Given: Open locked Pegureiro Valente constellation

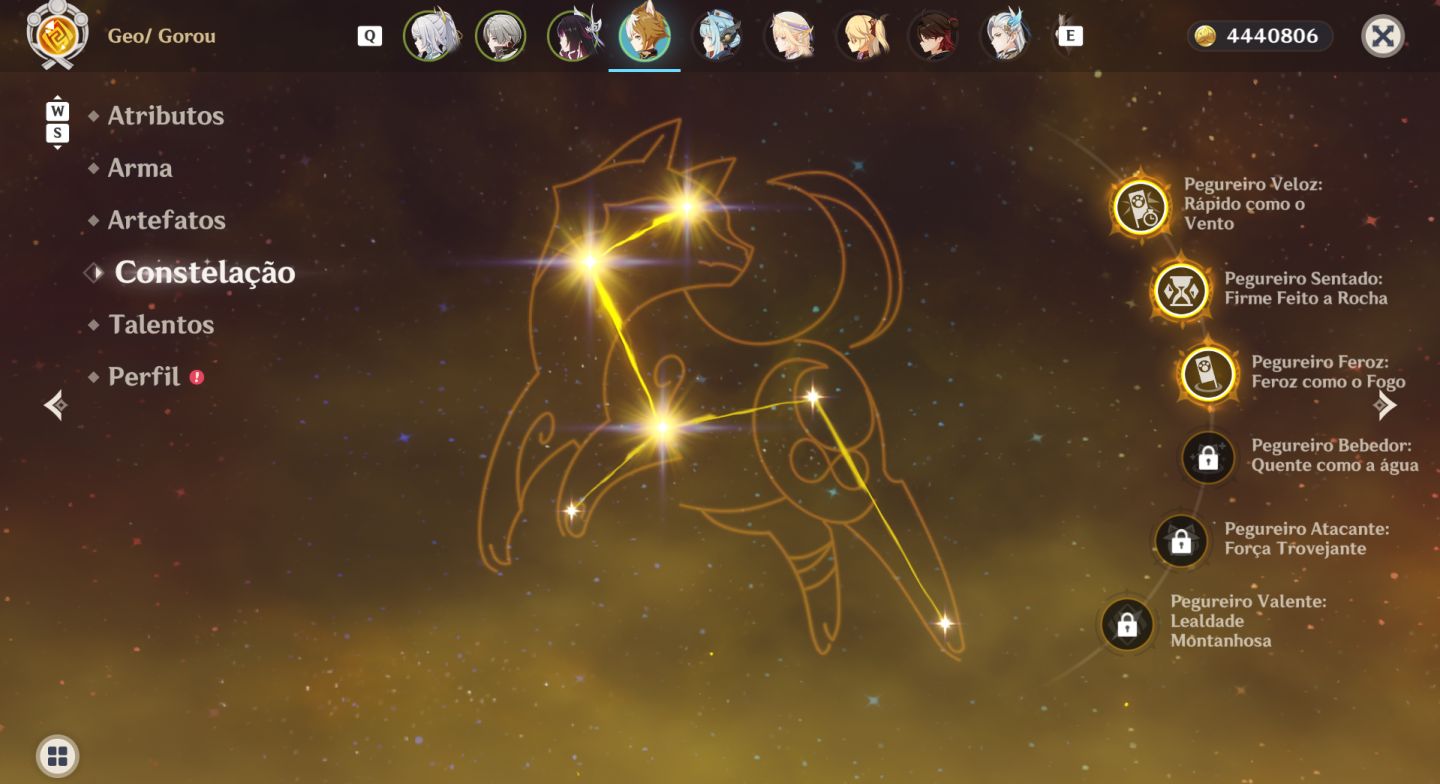Looking at the screenshot, I should click(1127, 625).
